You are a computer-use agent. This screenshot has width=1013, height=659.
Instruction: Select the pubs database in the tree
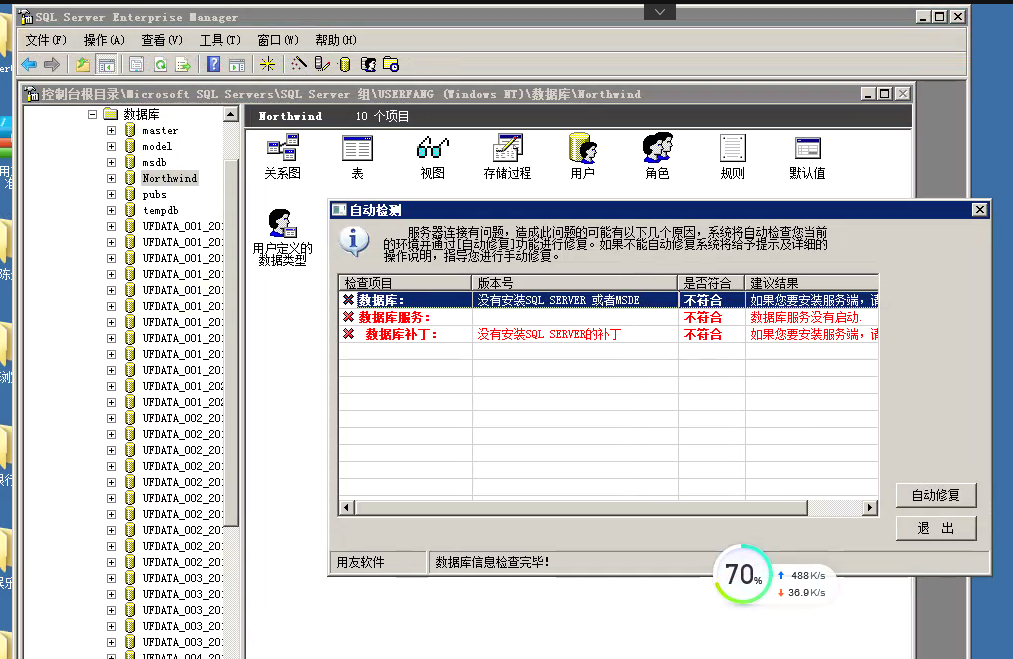coord(154,194)
